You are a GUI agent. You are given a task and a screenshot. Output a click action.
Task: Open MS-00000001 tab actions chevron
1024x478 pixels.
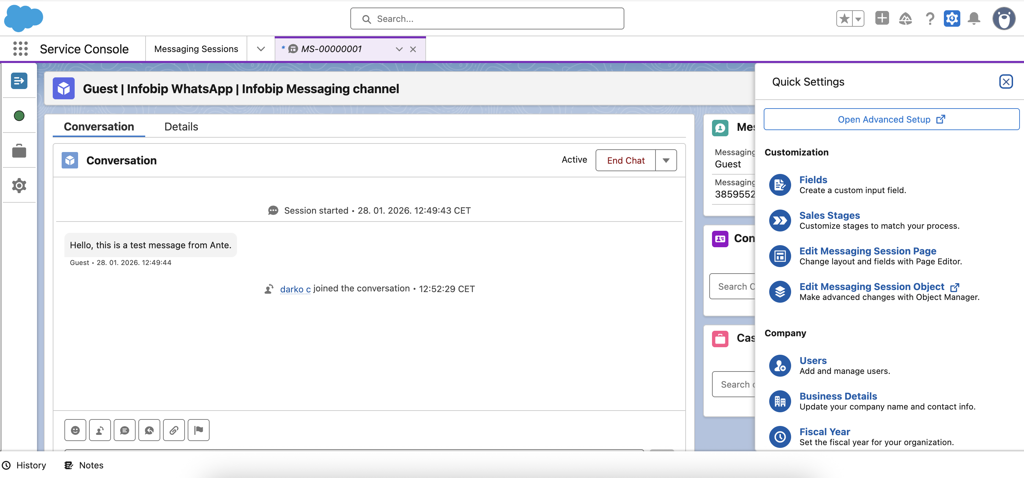399,49
